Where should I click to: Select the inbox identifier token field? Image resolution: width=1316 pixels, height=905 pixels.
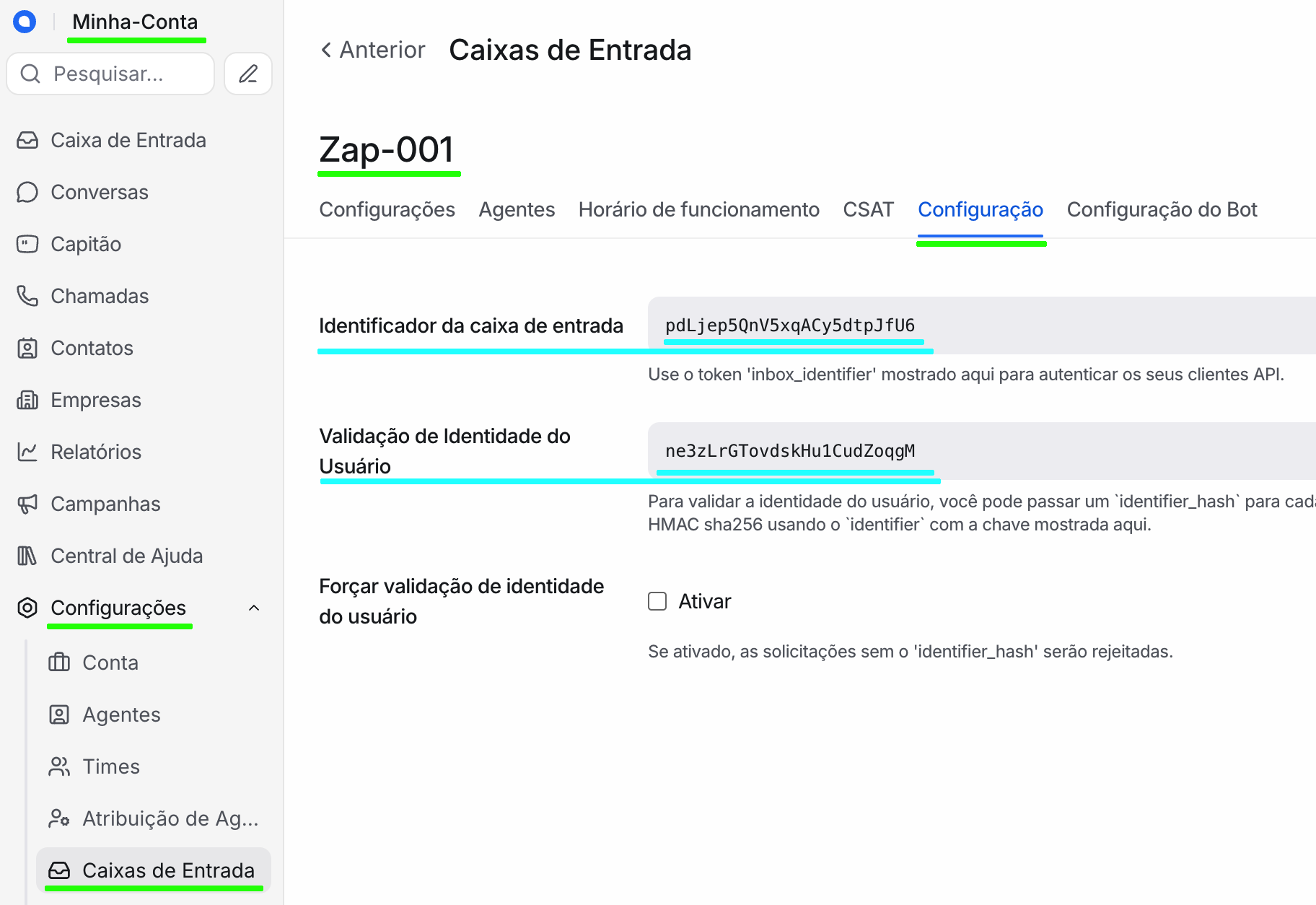point(982,325)
